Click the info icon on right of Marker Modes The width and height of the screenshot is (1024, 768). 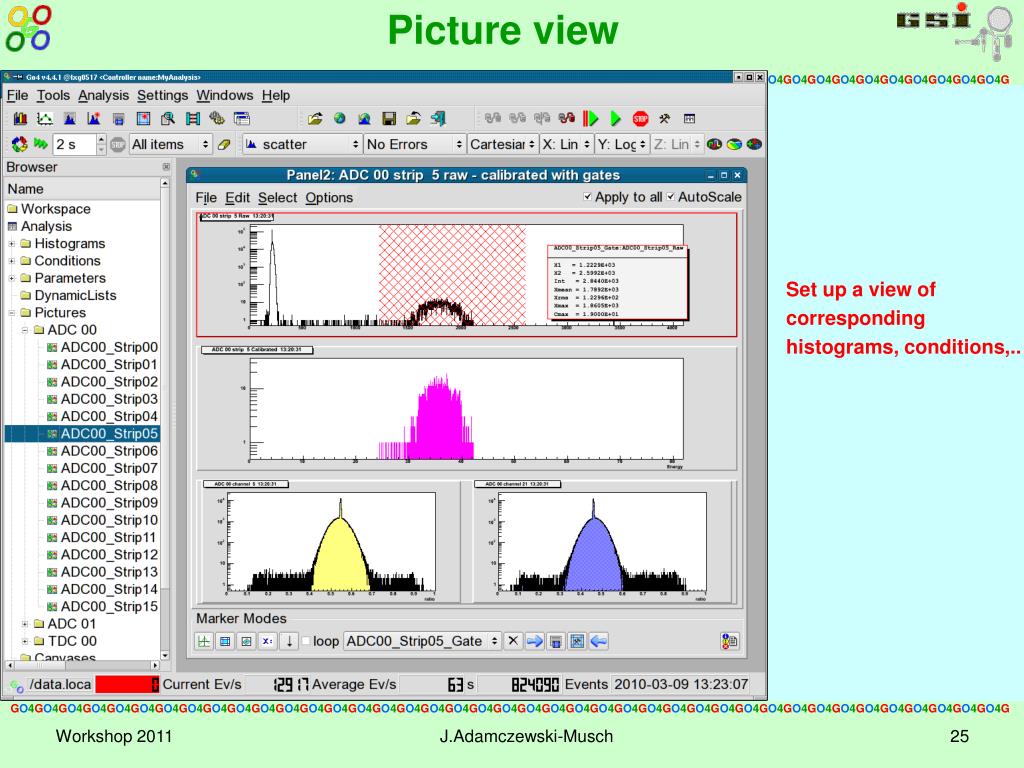click(729, 641)
